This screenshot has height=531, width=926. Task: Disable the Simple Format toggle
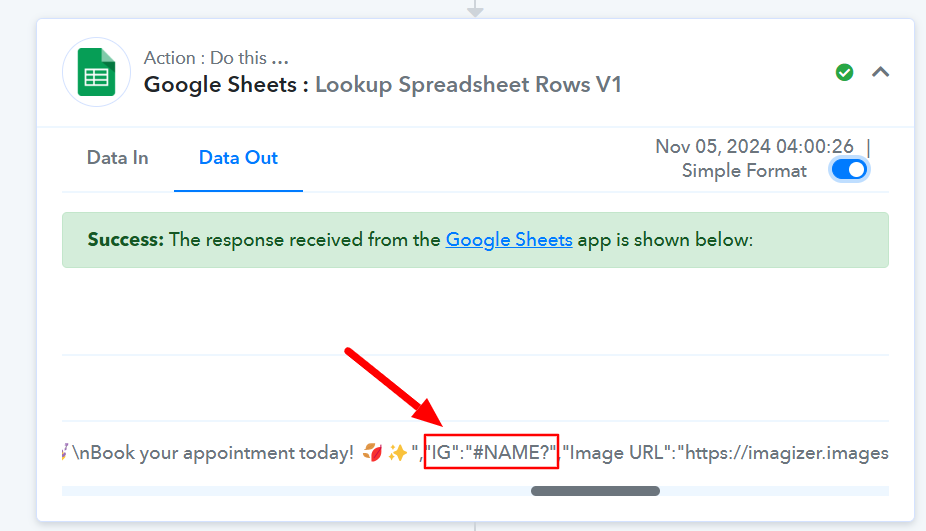(849, 170)
